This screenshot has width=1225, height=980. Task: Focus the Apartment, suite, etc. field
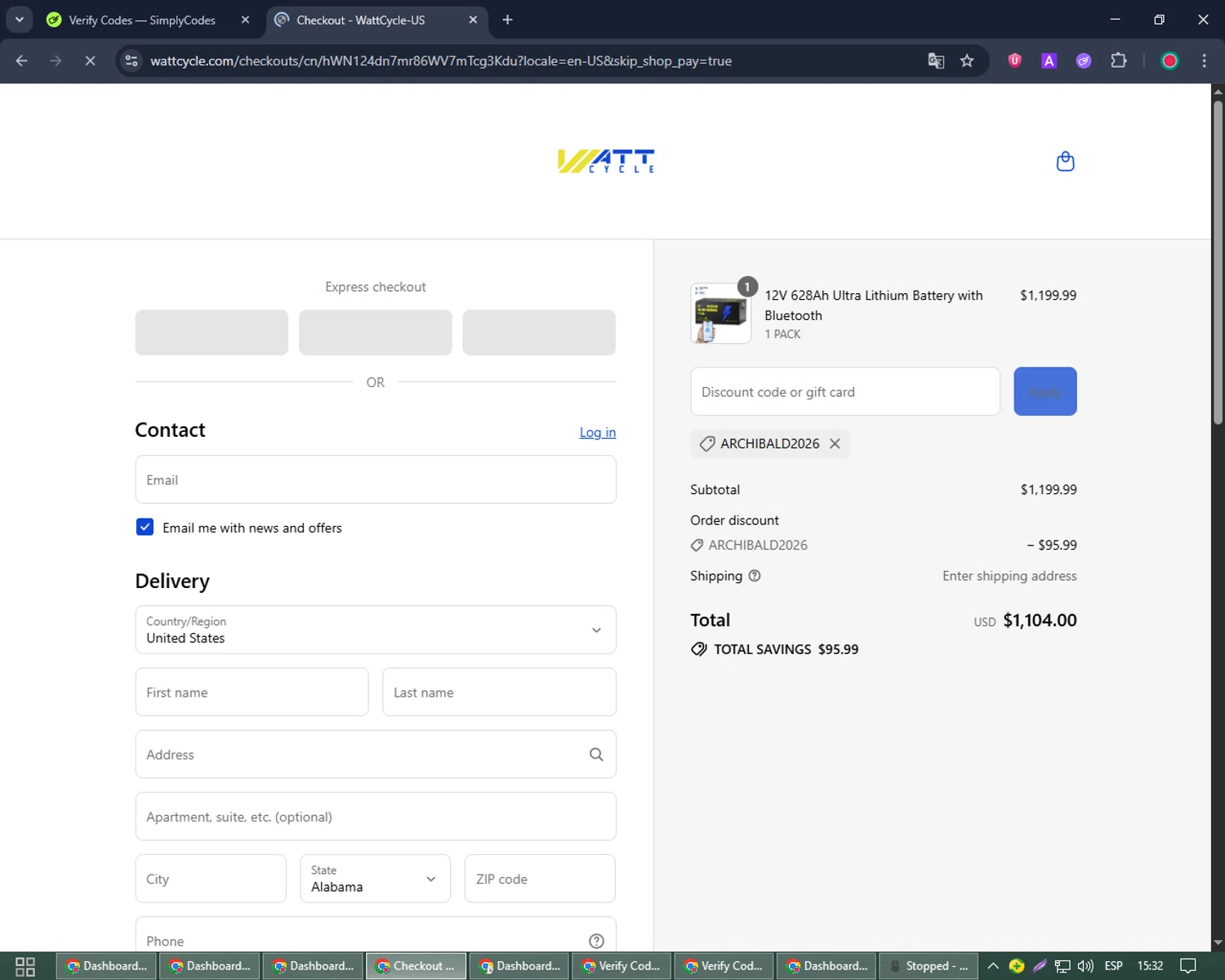pyautogui.click(x=376, y=816)
